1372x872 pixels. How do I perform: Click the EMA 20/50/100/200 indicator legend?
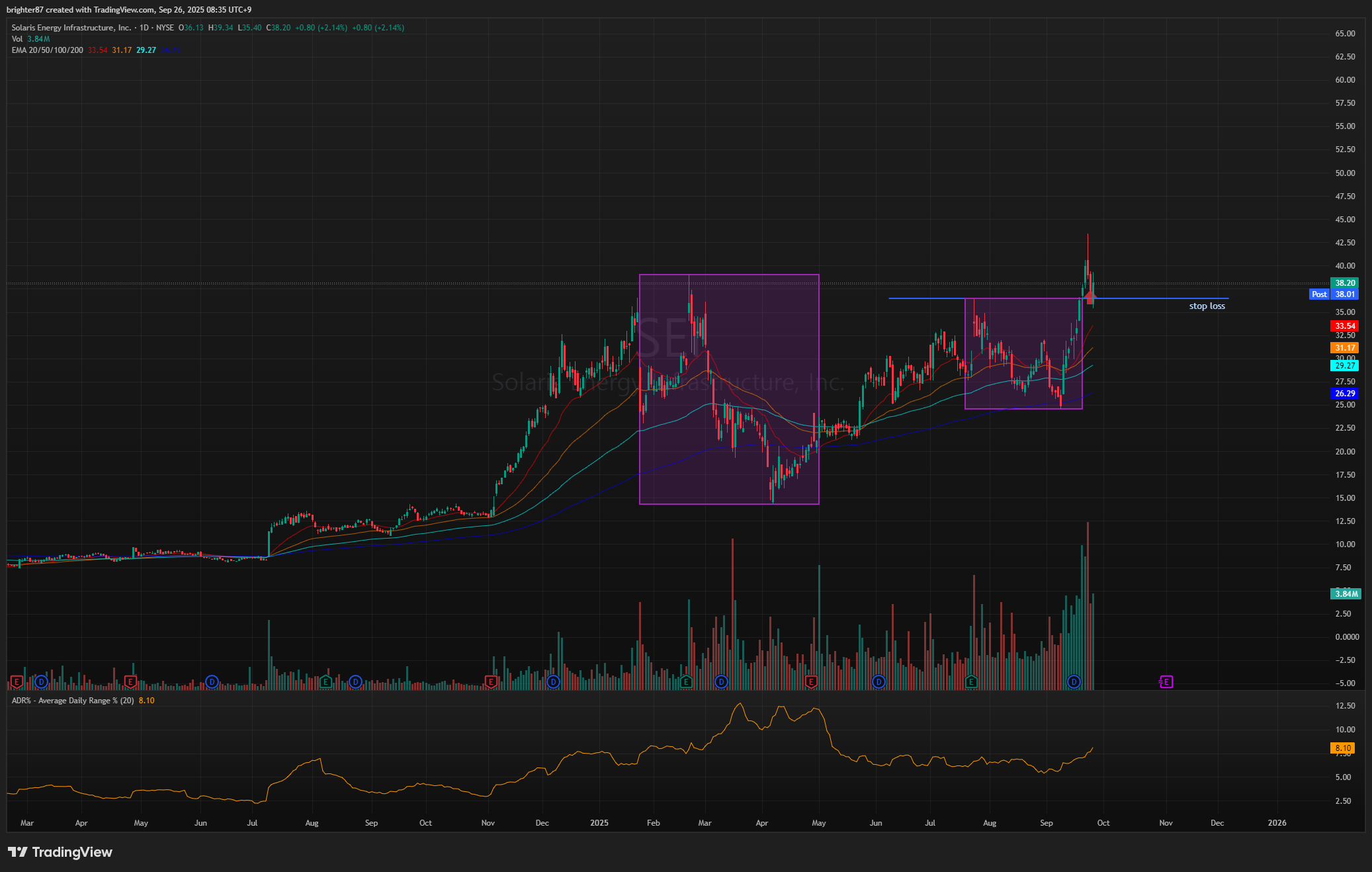tap(48, 50)
